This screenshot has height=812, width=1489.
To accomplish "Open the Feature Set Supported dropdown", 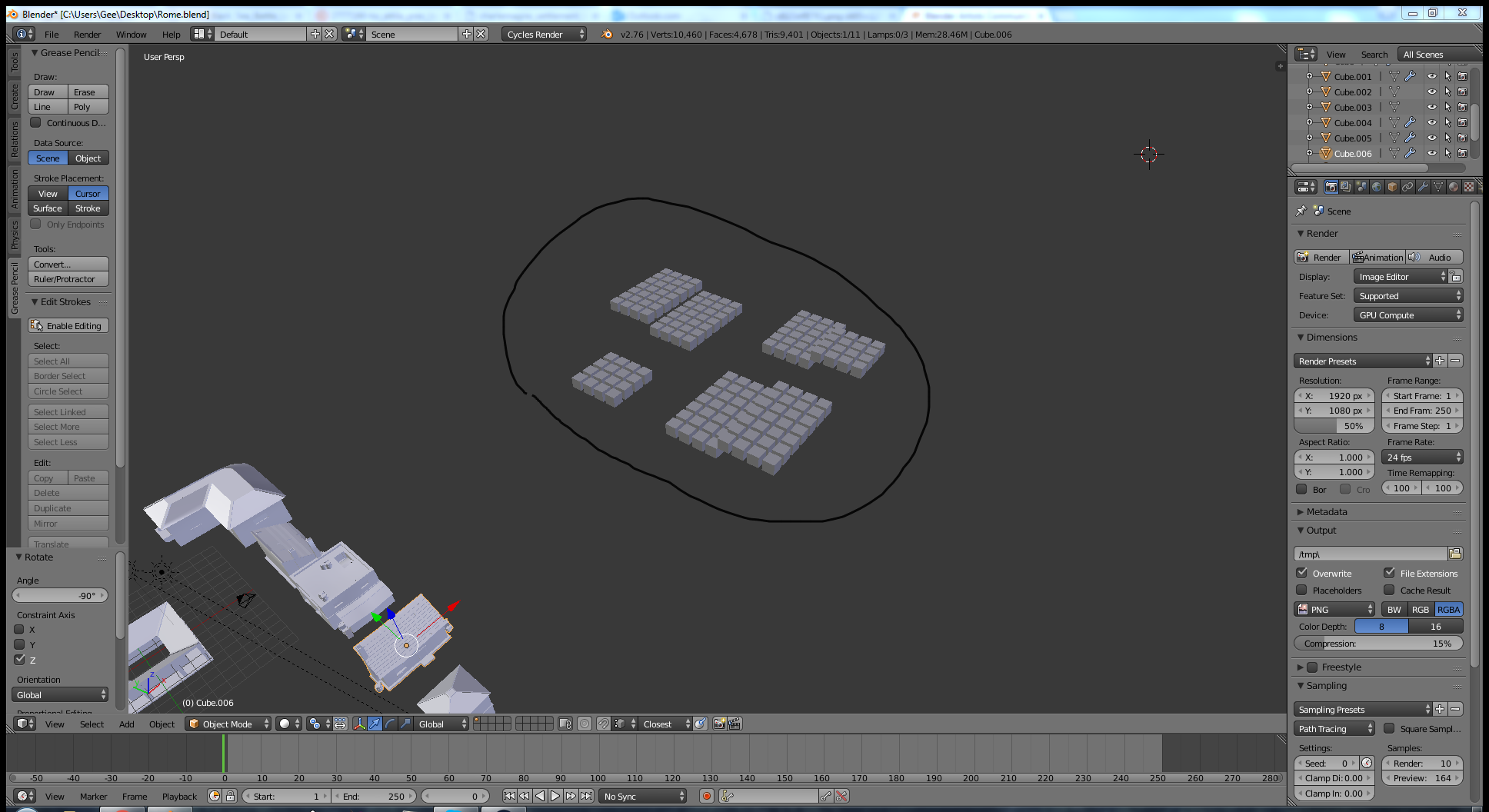I will (1408, 296).
